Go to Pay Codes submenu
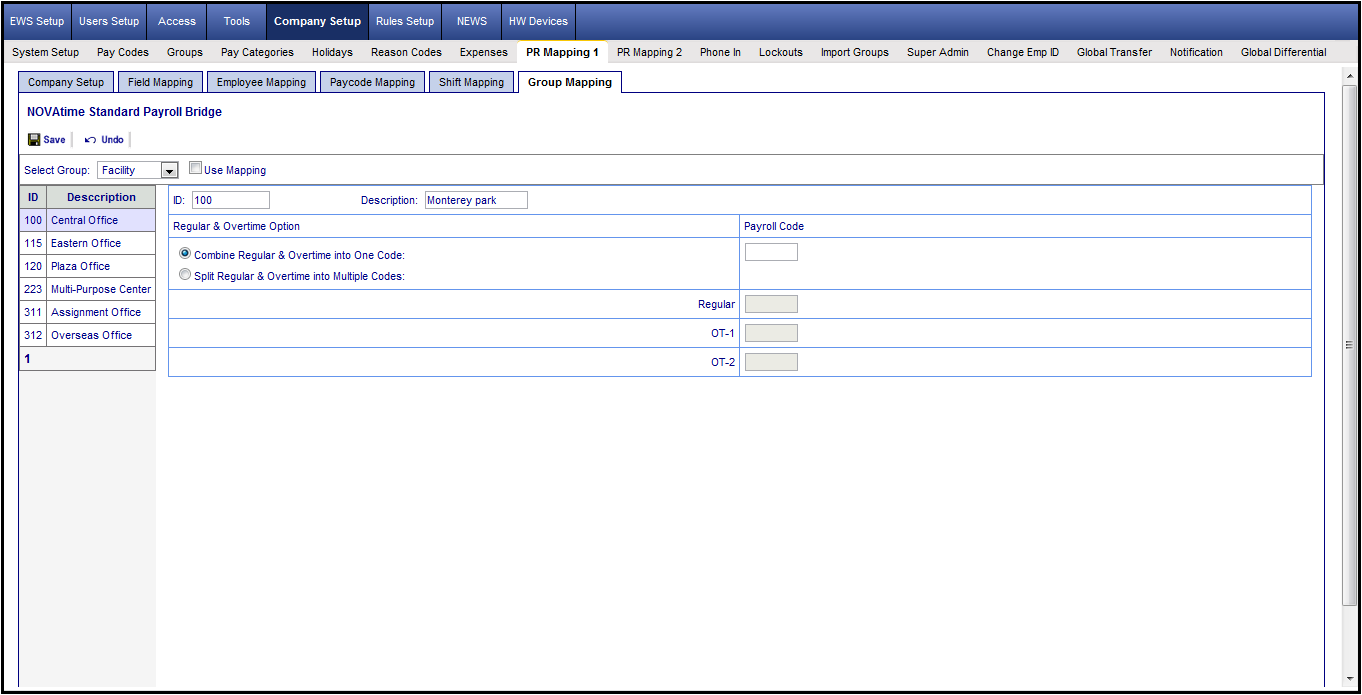Screen dimensions: 1362x695 [123, 52]
